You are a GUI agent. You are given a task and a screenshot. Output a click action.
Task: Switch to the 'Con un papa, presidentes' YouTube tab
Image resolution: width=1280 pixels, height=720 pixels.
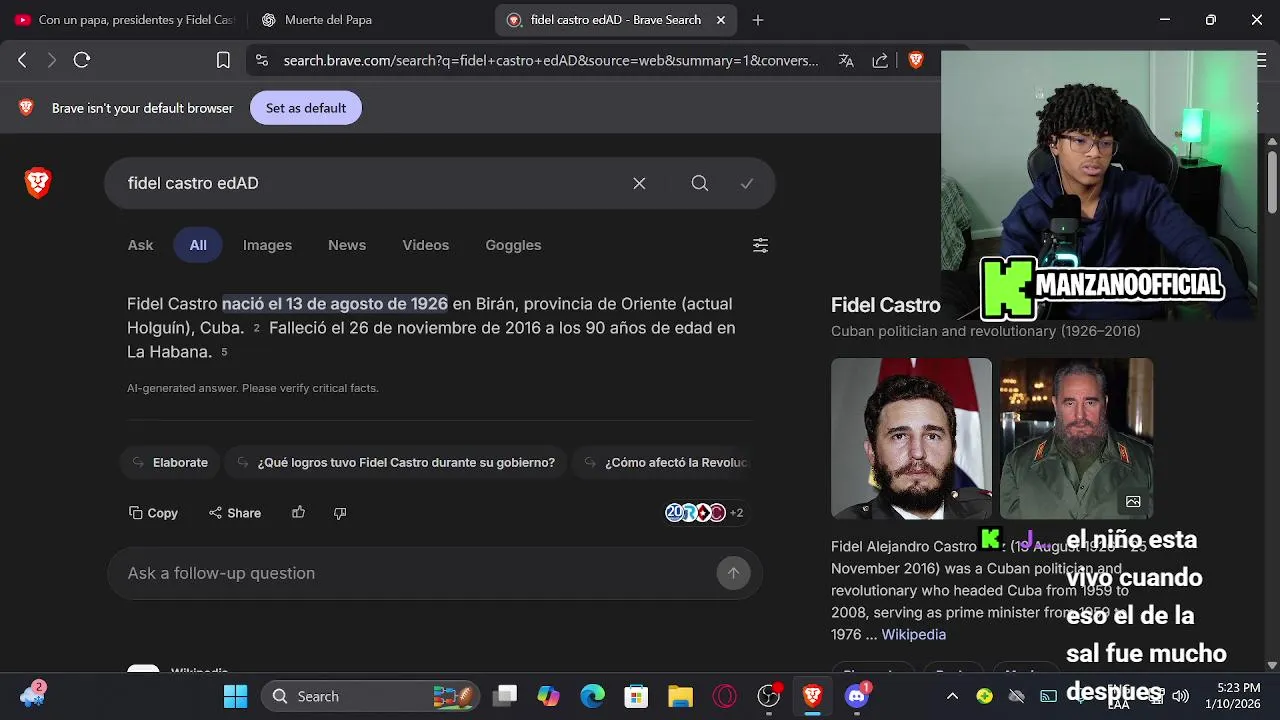point(123,20)
